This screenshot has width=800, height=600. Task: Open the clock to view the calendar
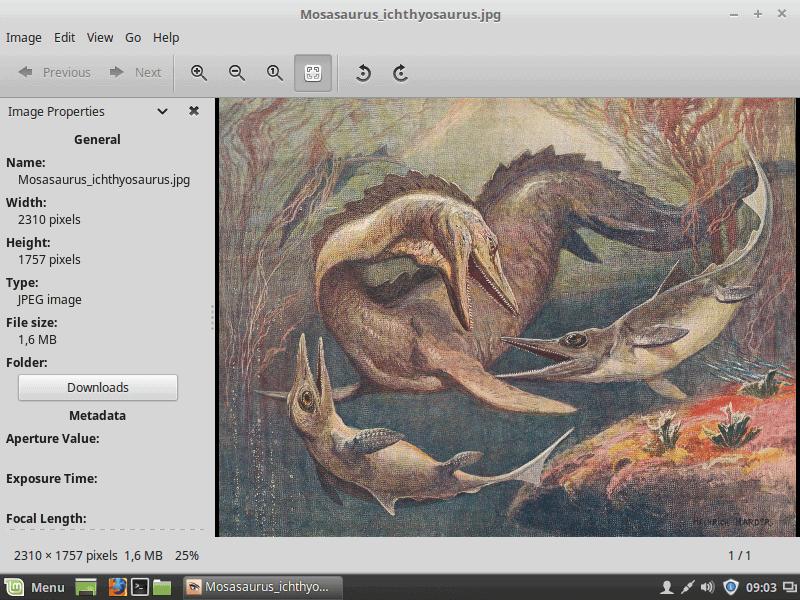760,587
